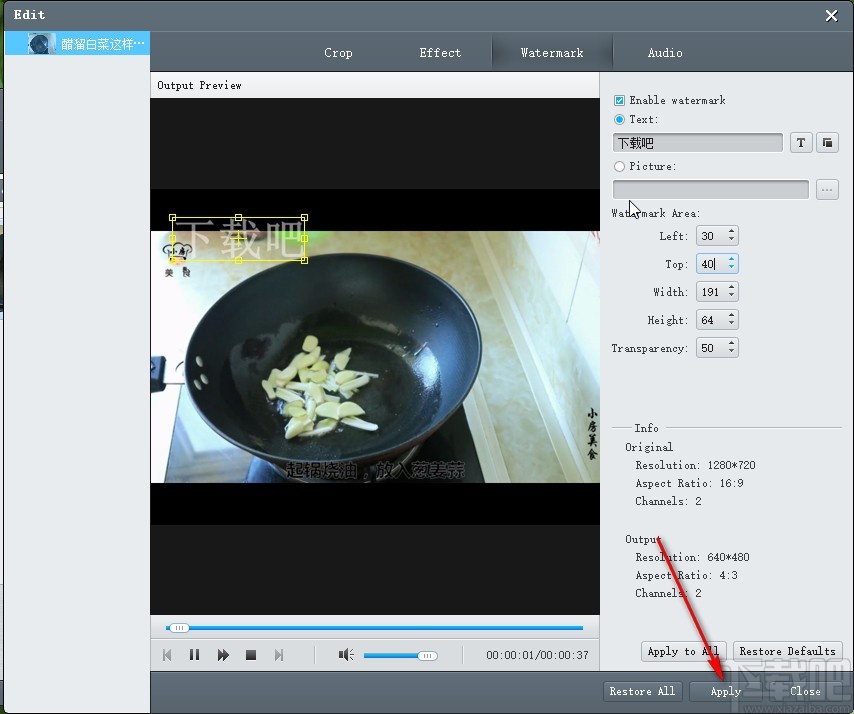Open the Audio tab
The image size is (854, 714).
click(664, 53)
